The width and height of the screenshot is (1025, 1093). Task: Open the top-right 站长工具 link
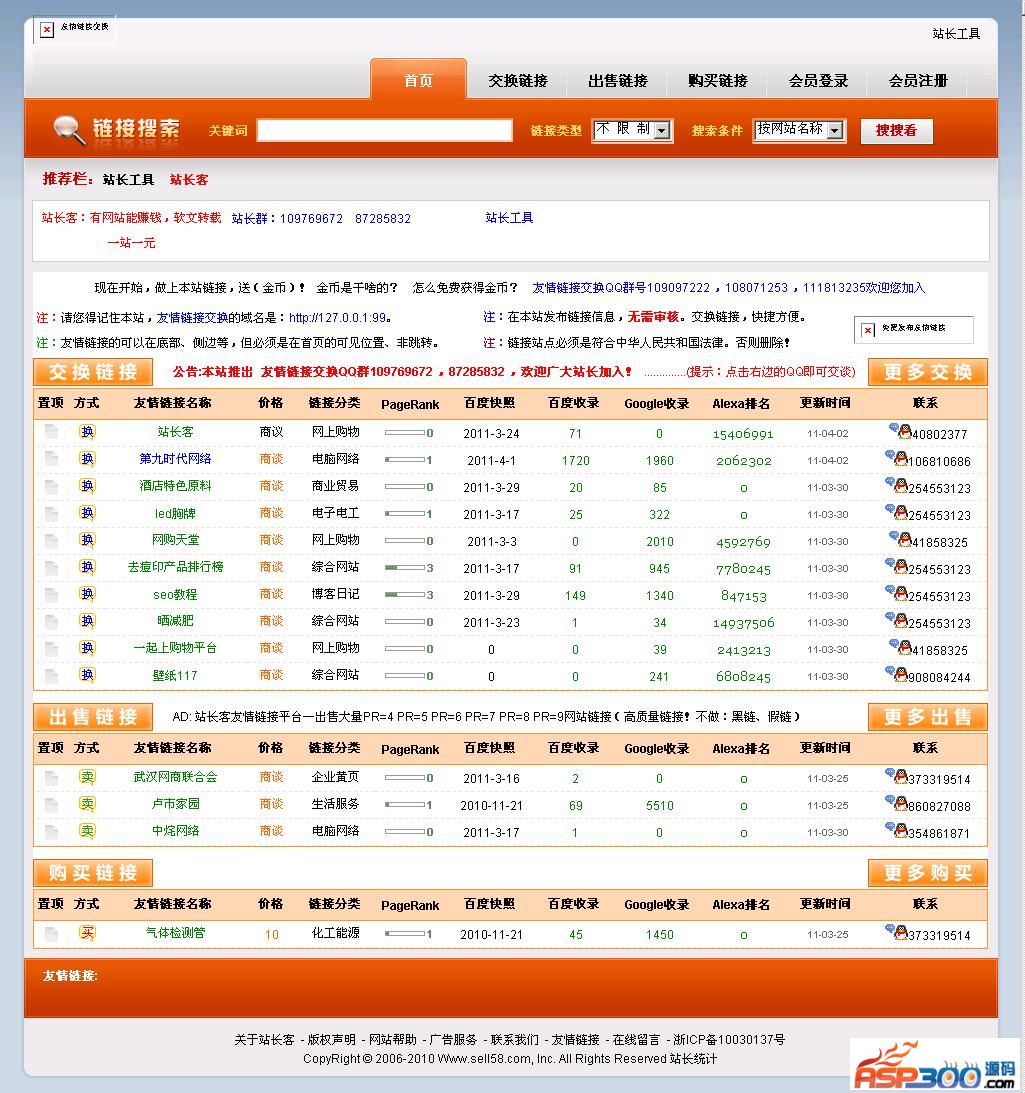(956, 33)
